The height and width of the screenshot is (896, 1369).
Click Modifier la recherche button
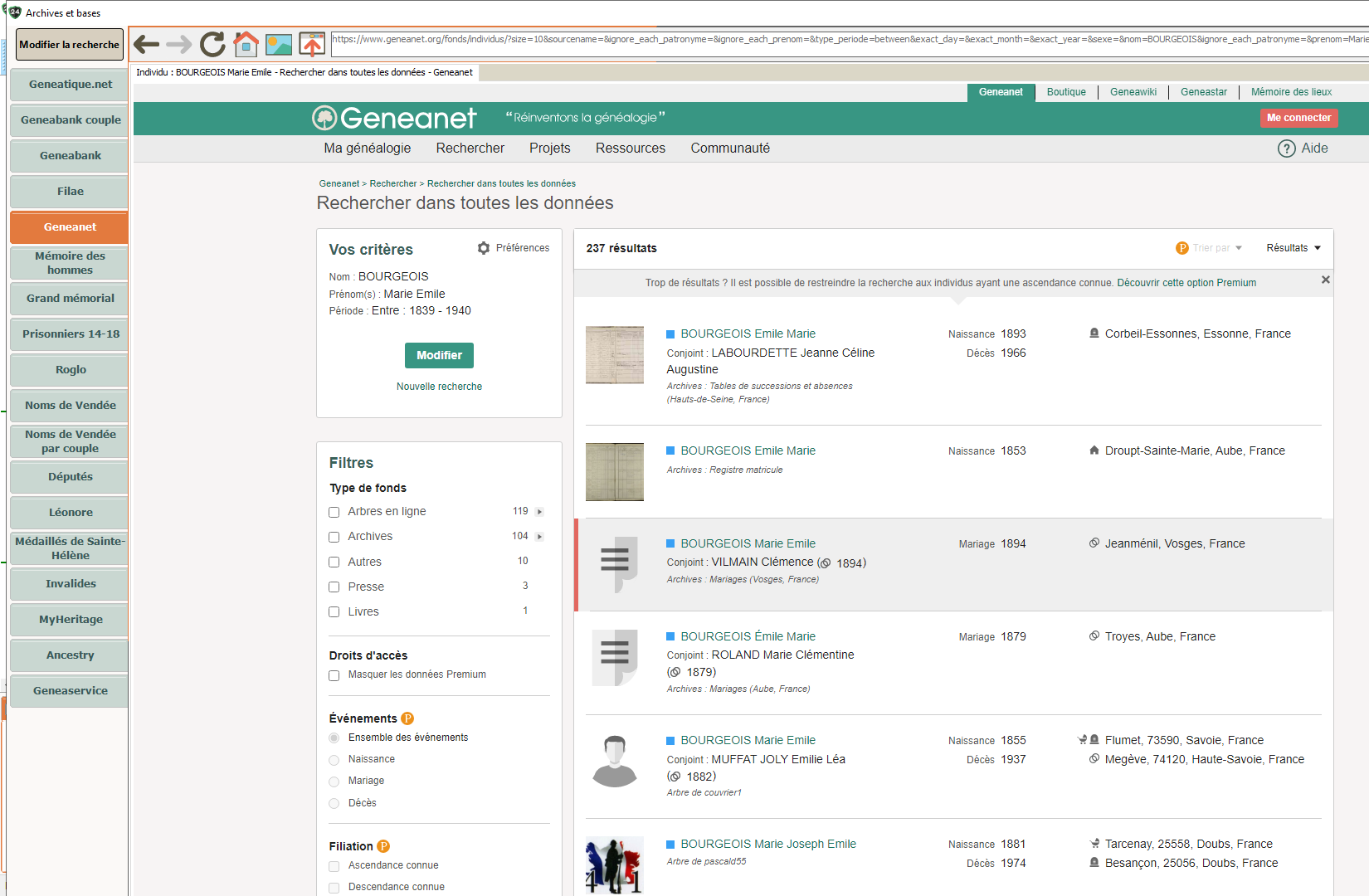[x=70, y=45]
